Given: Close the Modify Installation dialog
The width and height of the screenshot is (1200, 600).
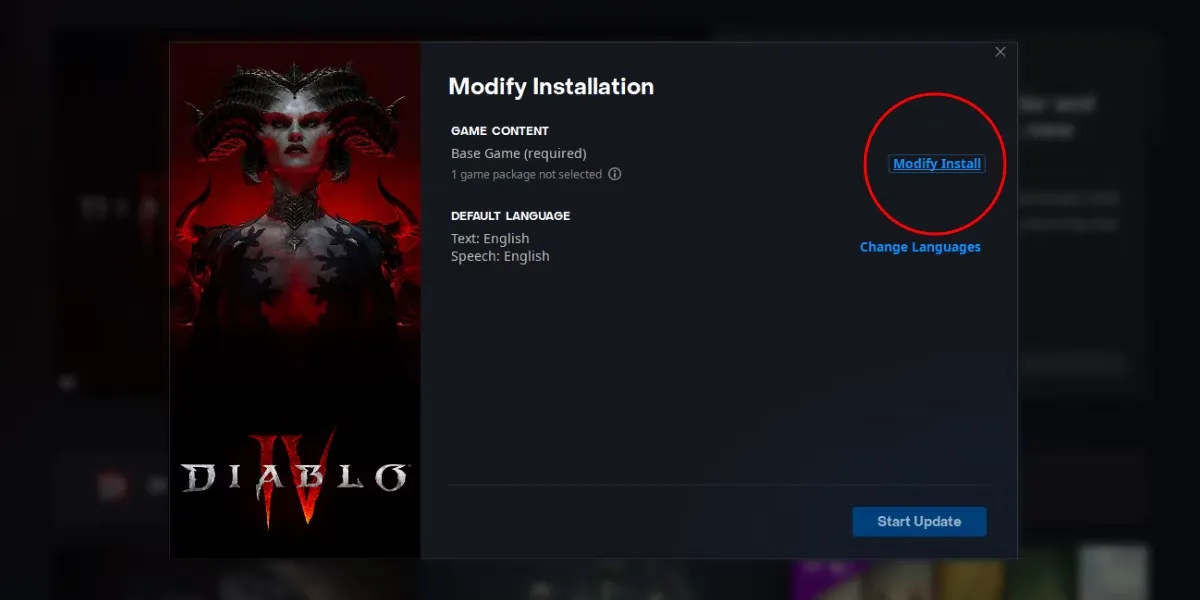Looking at the screenshot, I should tap(1000, 52).
